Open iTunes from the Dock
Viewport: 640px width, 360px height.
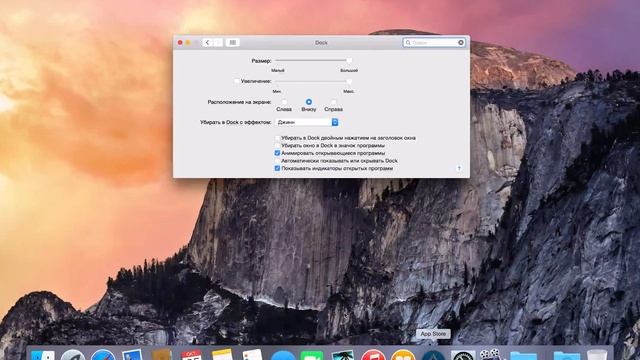[x=373, y=354]
